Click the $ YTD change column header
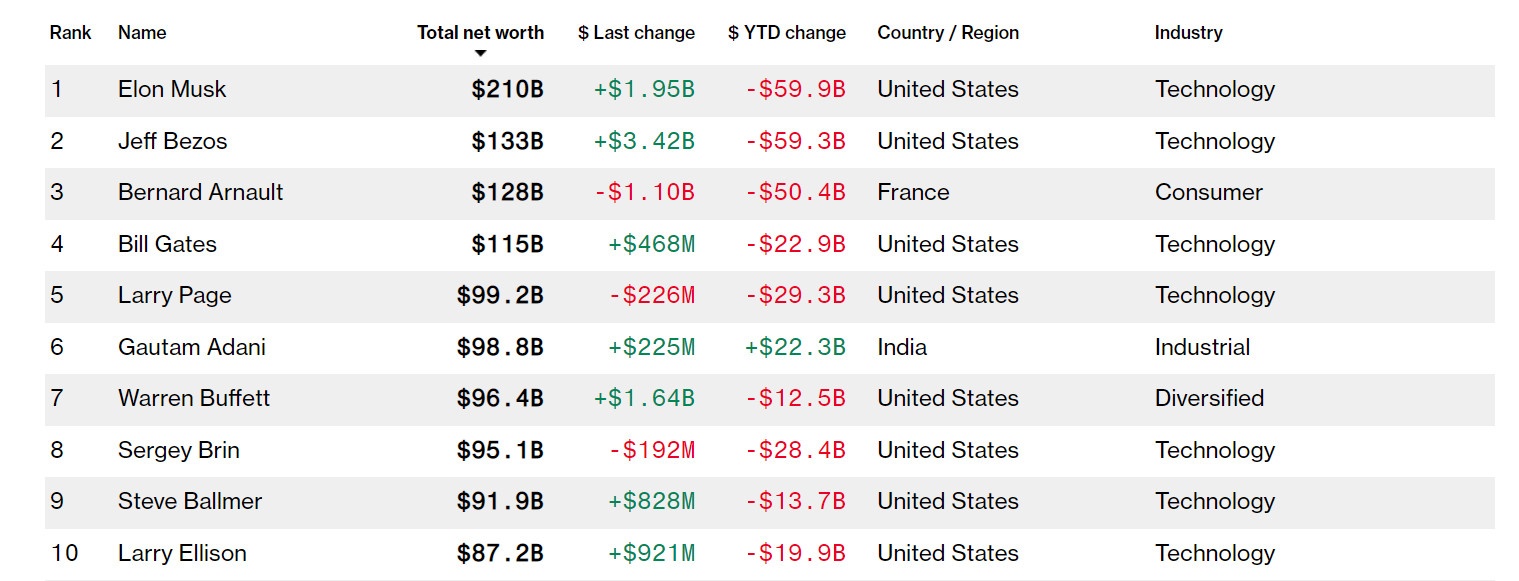Screen dimensions: 1519x581 coord(786,32)
